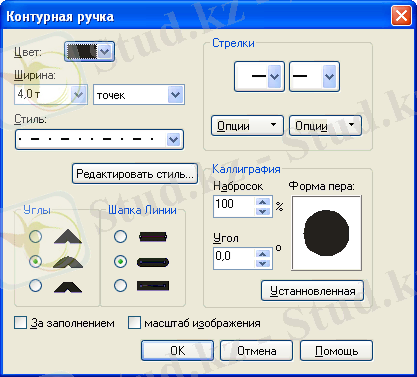Enable the За заполнением checkbox
Viewport: 417px width, 377px height.
21,323
